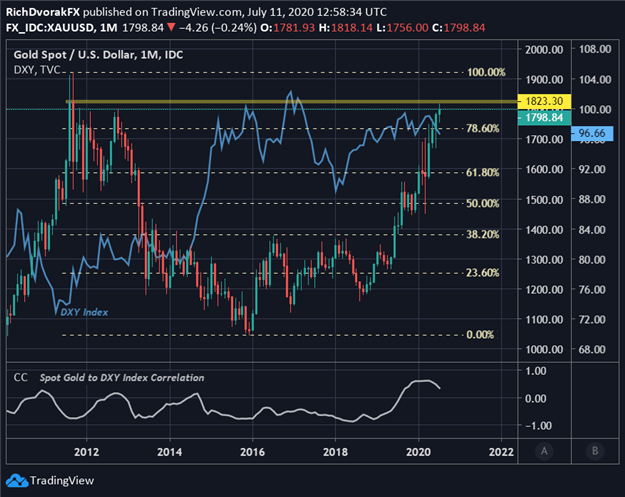Click the C:1798.84 close value

point(458,28)
